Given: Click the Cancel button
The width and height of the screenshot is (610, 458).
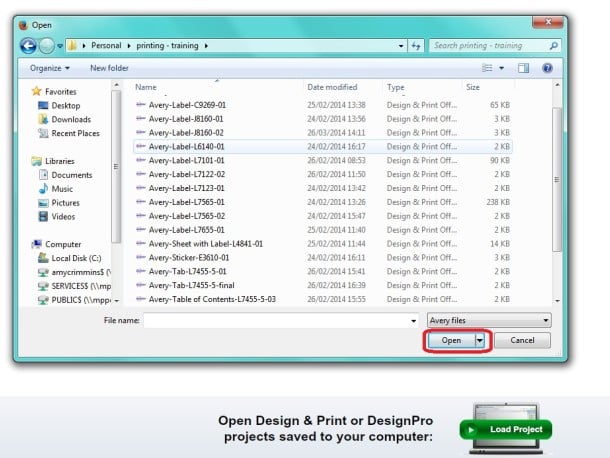Looking at the screenshot, I should click(522, 340).
